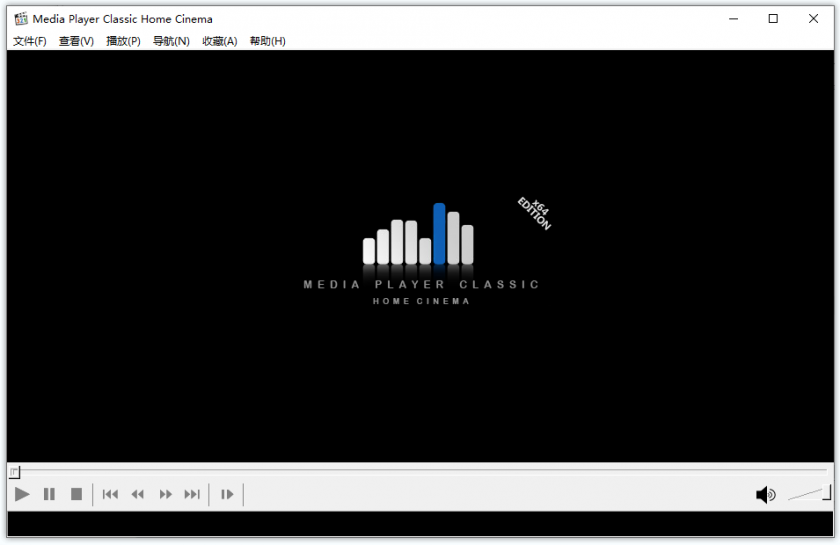Expand the 收藏(A) menu
840x545 pixels.
coord(220,41)
